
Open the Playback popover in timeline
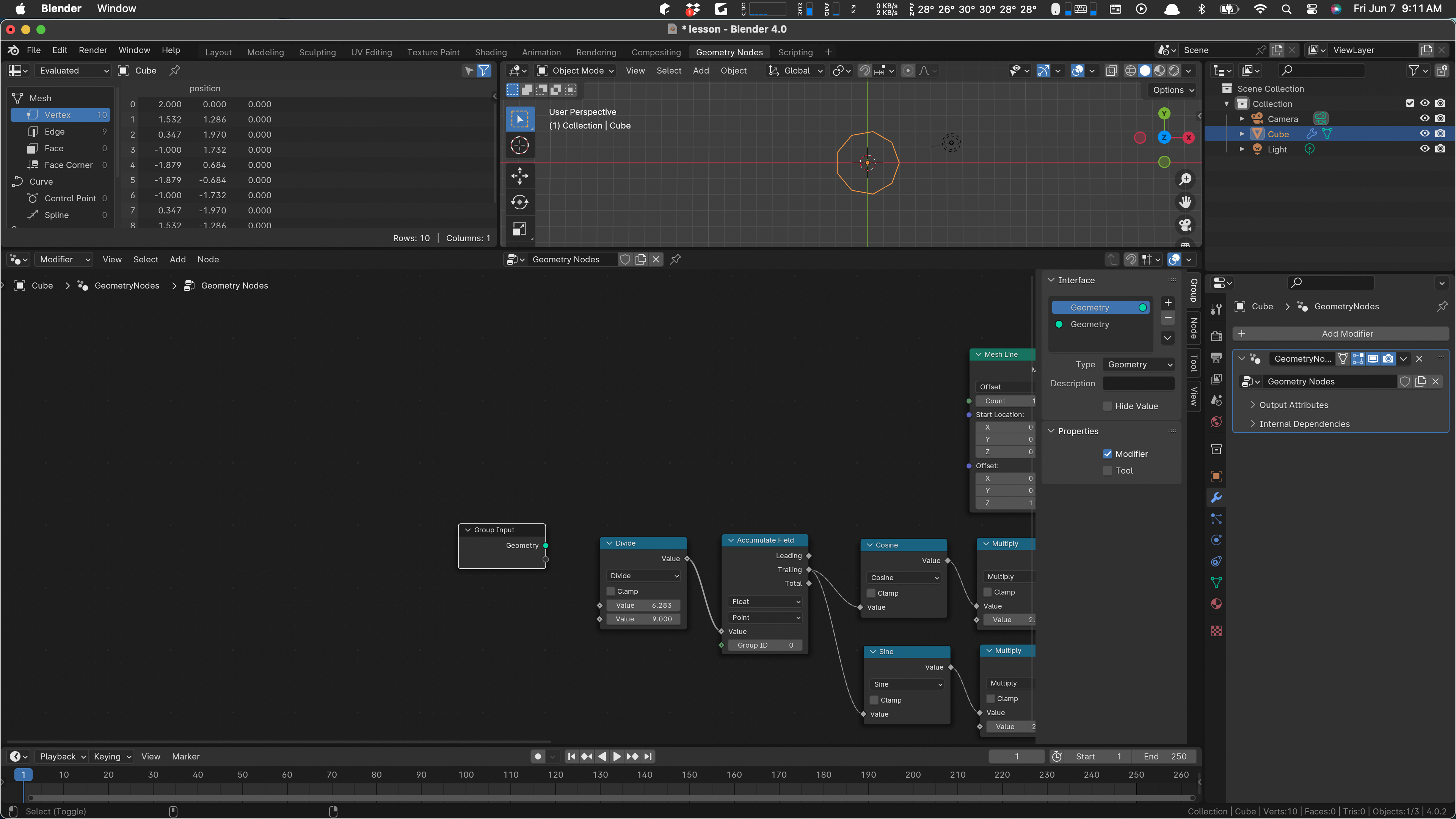(x=61, y=756)
